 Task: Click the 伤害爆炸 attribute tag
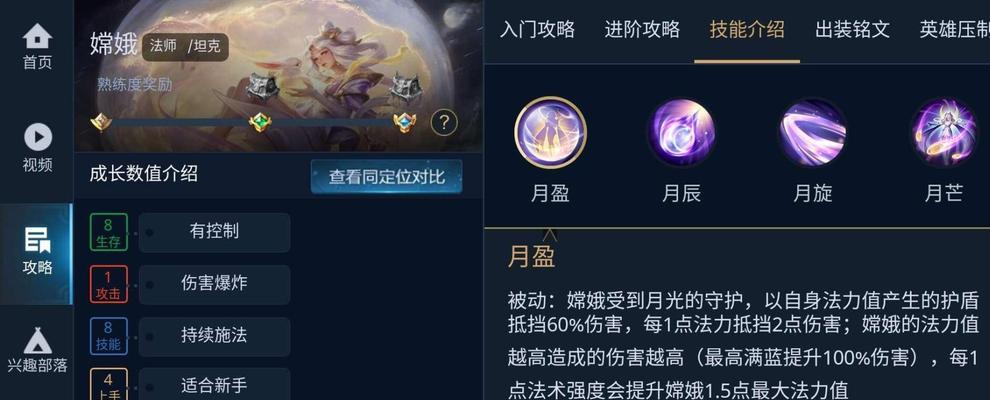coord(215,284)
